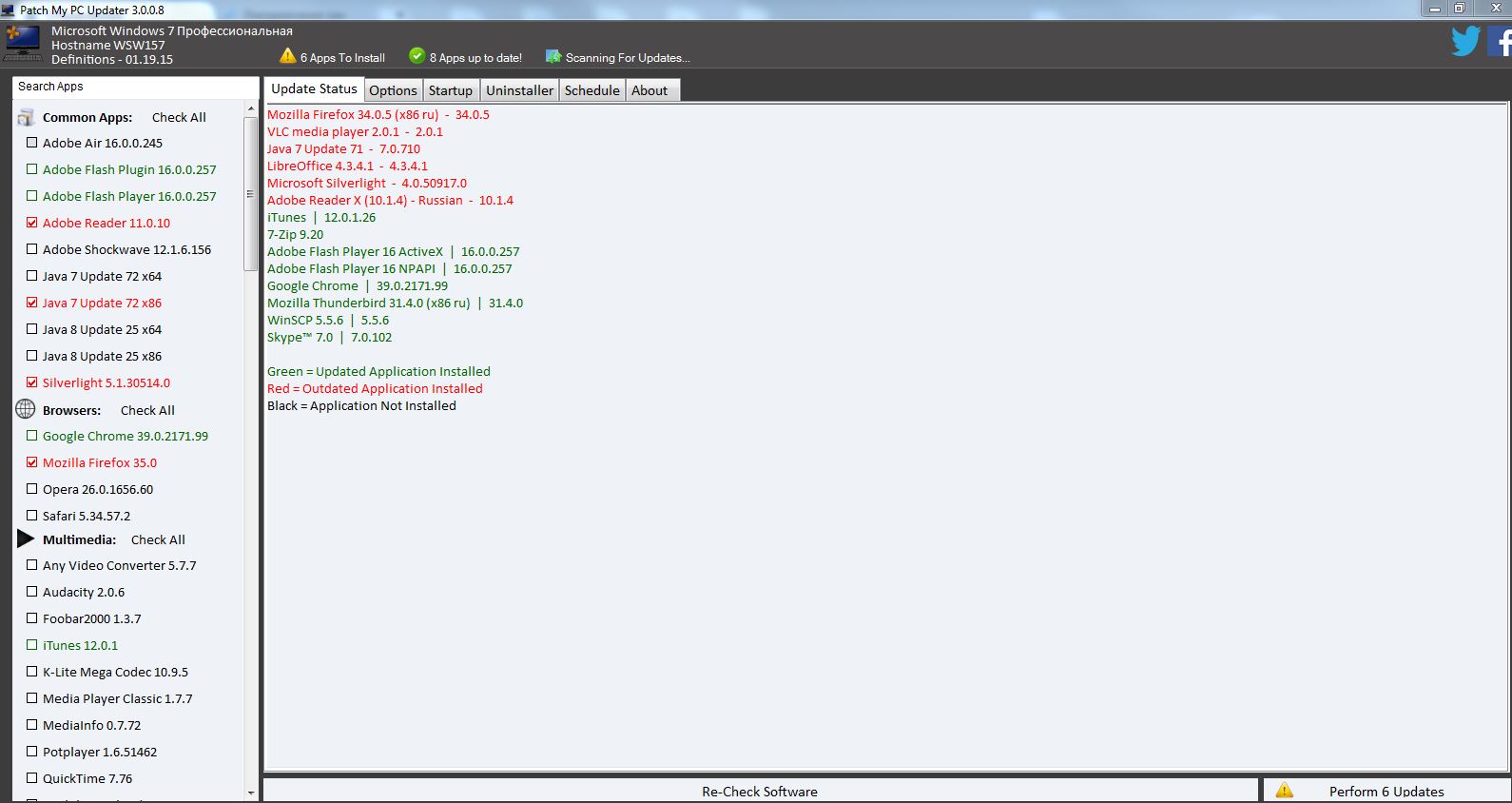
Task: Click the Multimedia play triangle icon
Action: 26,539
